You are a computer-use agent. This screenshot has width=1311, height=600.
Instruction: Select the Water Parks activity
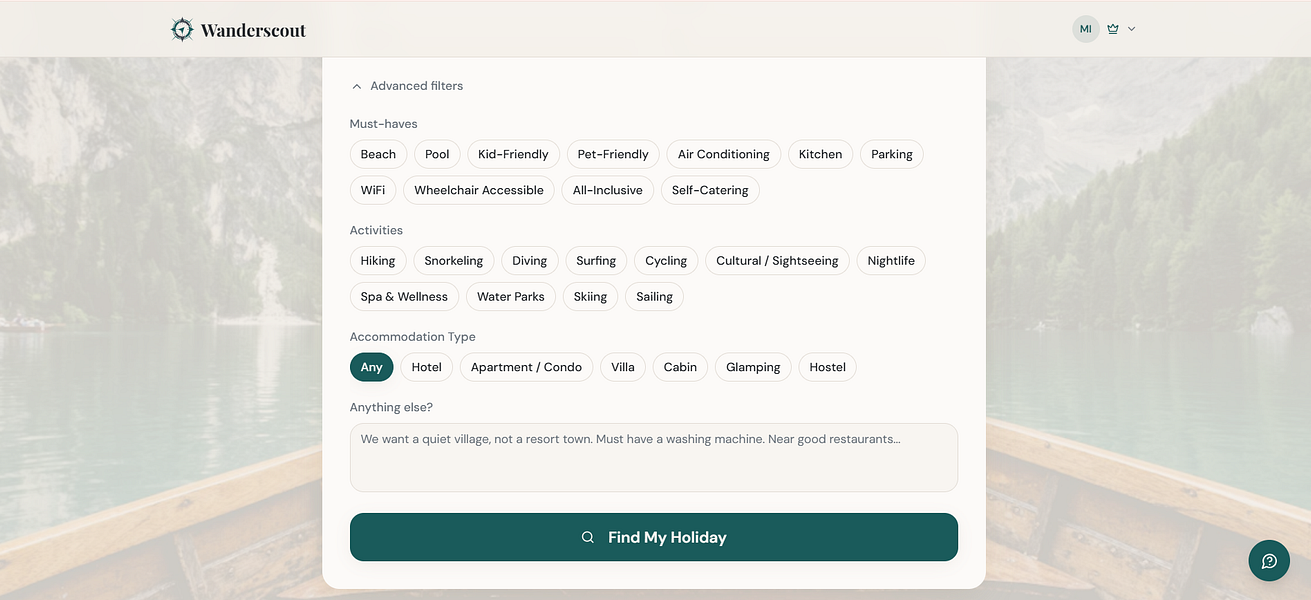(x=511, y=297)
